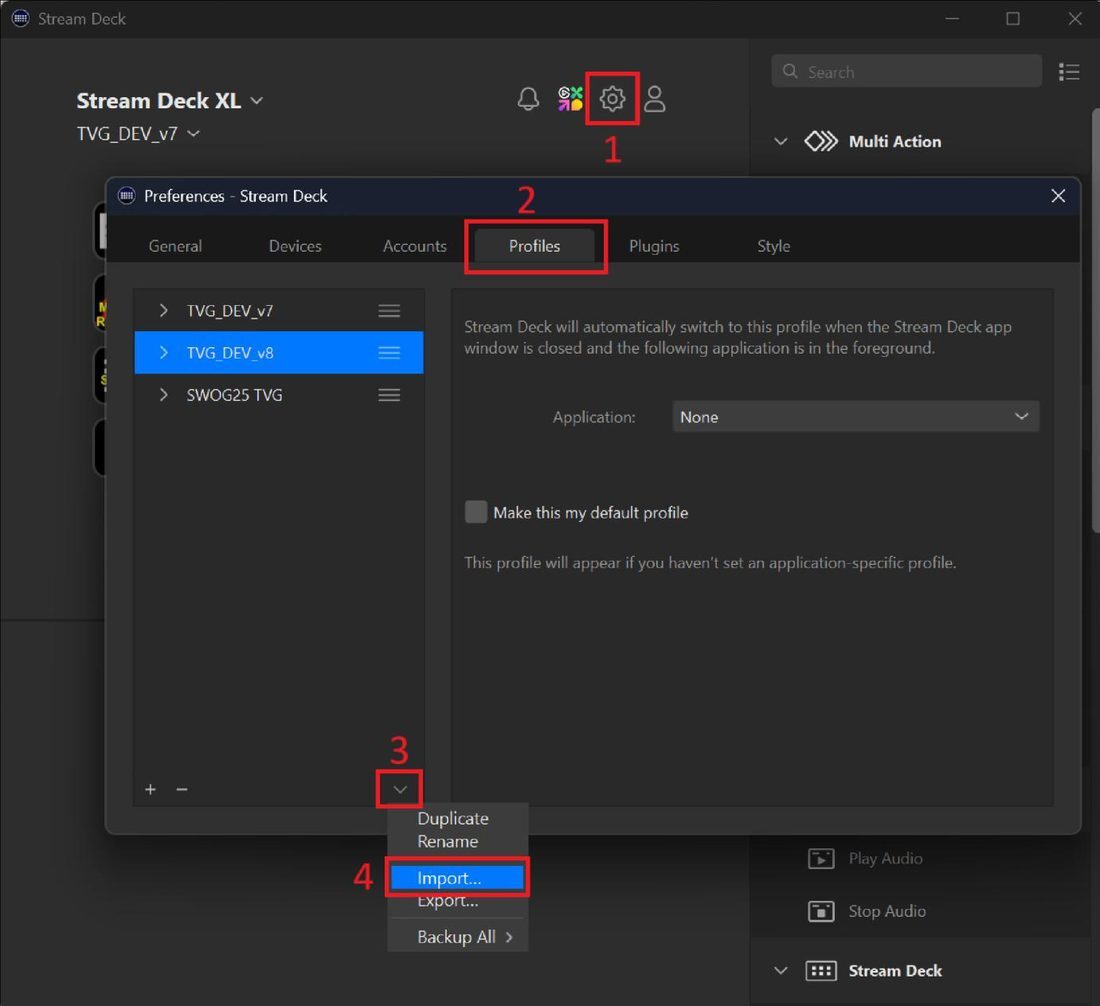Click the Stop Audio action label
Viewport: 1100px width, 1006px height.
pos(887,911)
